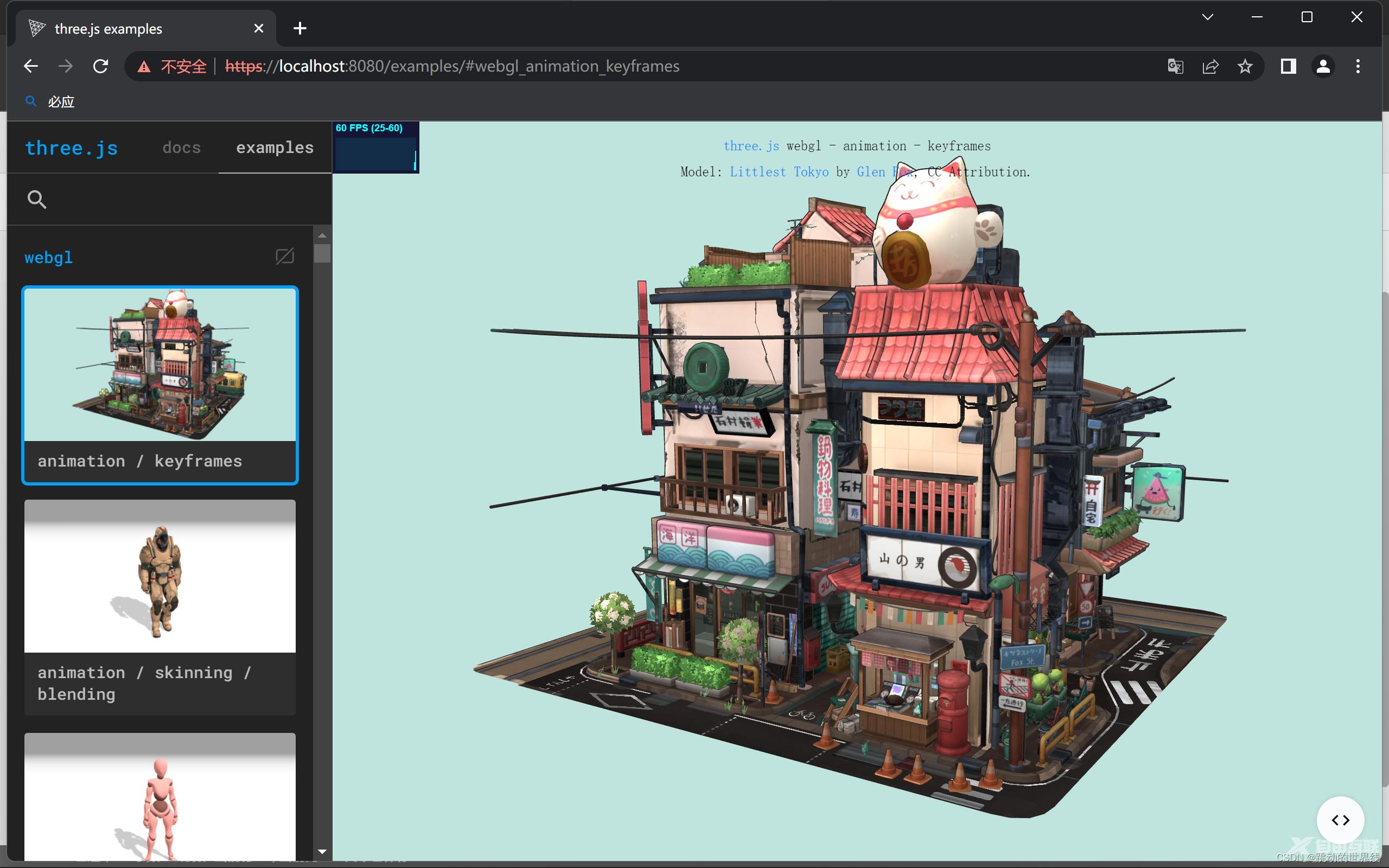Open the browser side panel icon
The height and width of the screenshot is (868, 1389).
[1288, 67]
